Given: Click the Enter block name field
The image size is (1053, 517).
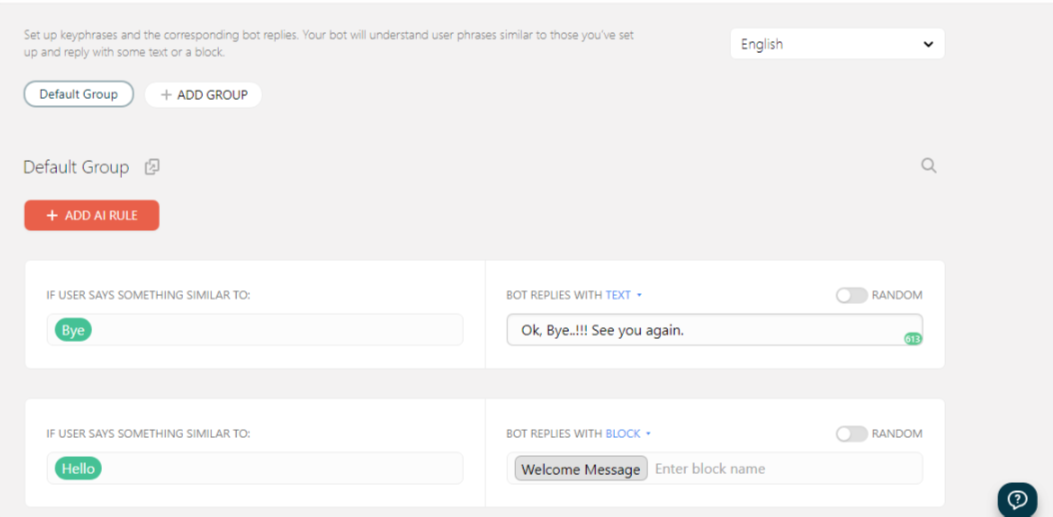Looking at the screenshot, I should [x=780, y=469].
